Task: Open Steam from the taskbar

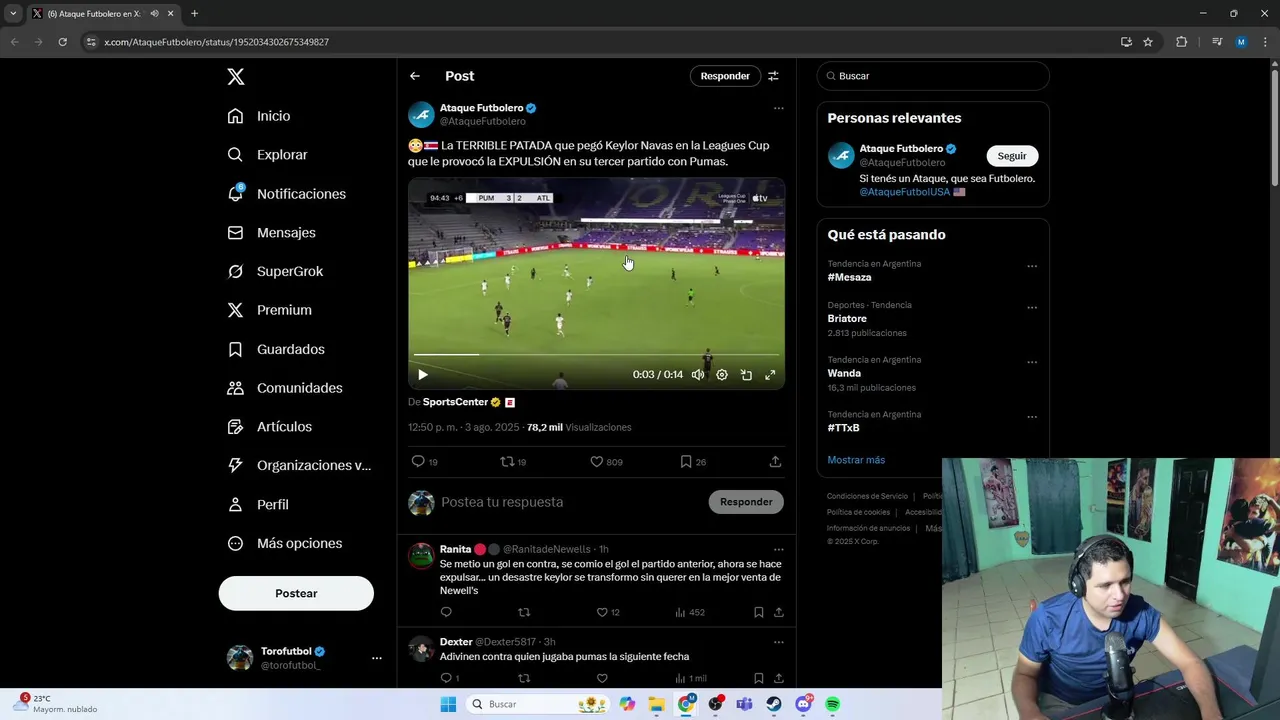Action: (x=774, y=704)
